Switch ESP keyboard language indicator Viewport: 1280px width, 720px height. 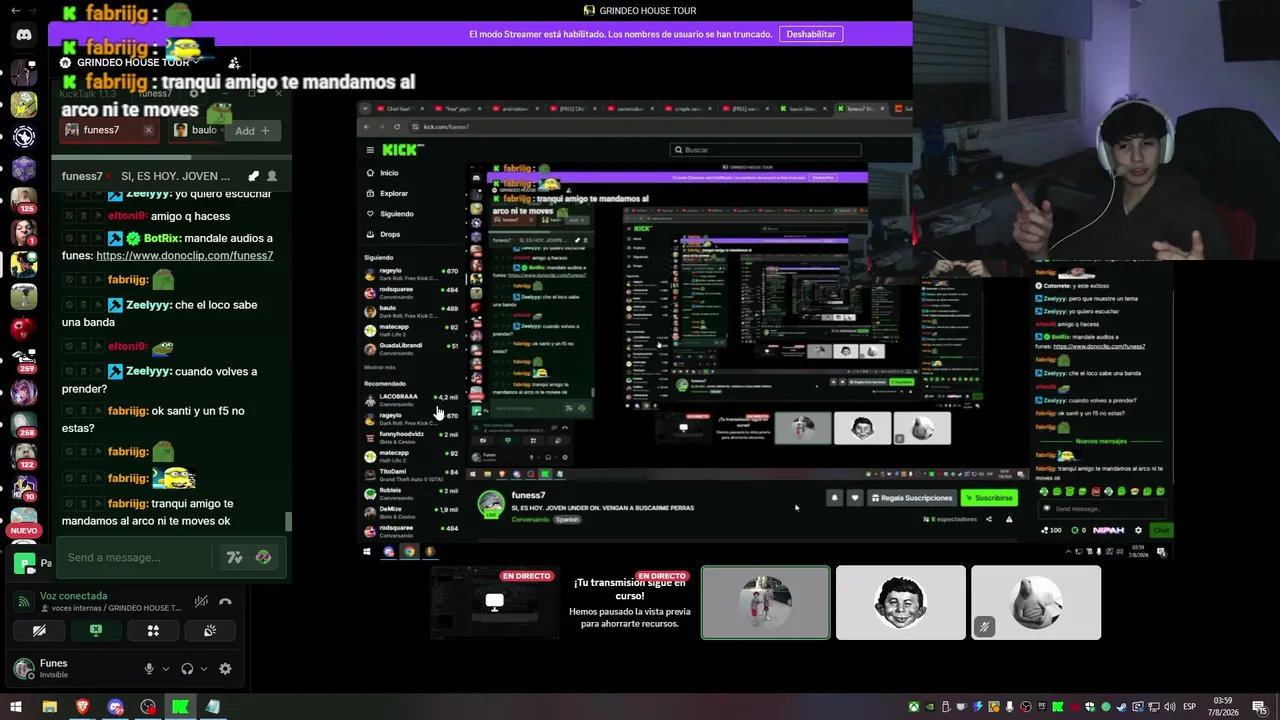1189,707
